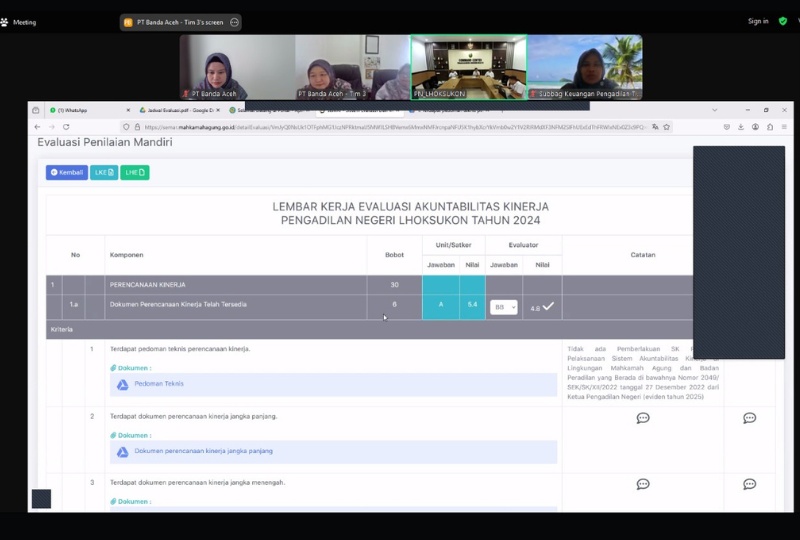Viewport: 800px width, 540px height.
Task: Click rightmost comment bubble for criterion 2
Action: tap(749, 418)
